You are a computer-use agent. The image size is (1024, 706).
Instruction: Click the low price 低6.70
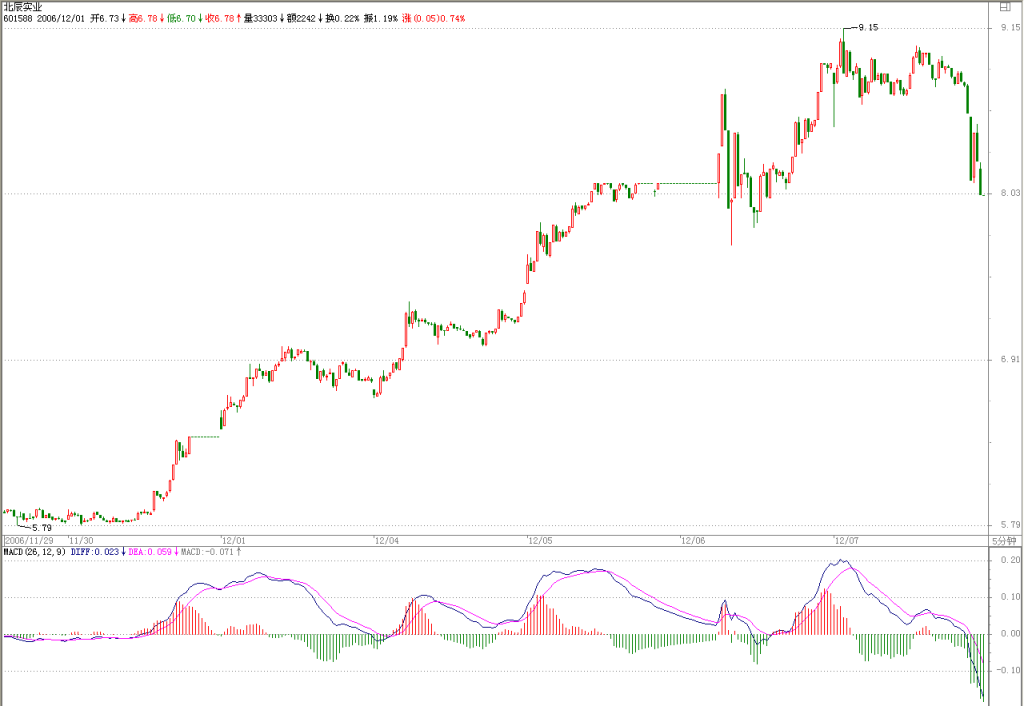182,18
